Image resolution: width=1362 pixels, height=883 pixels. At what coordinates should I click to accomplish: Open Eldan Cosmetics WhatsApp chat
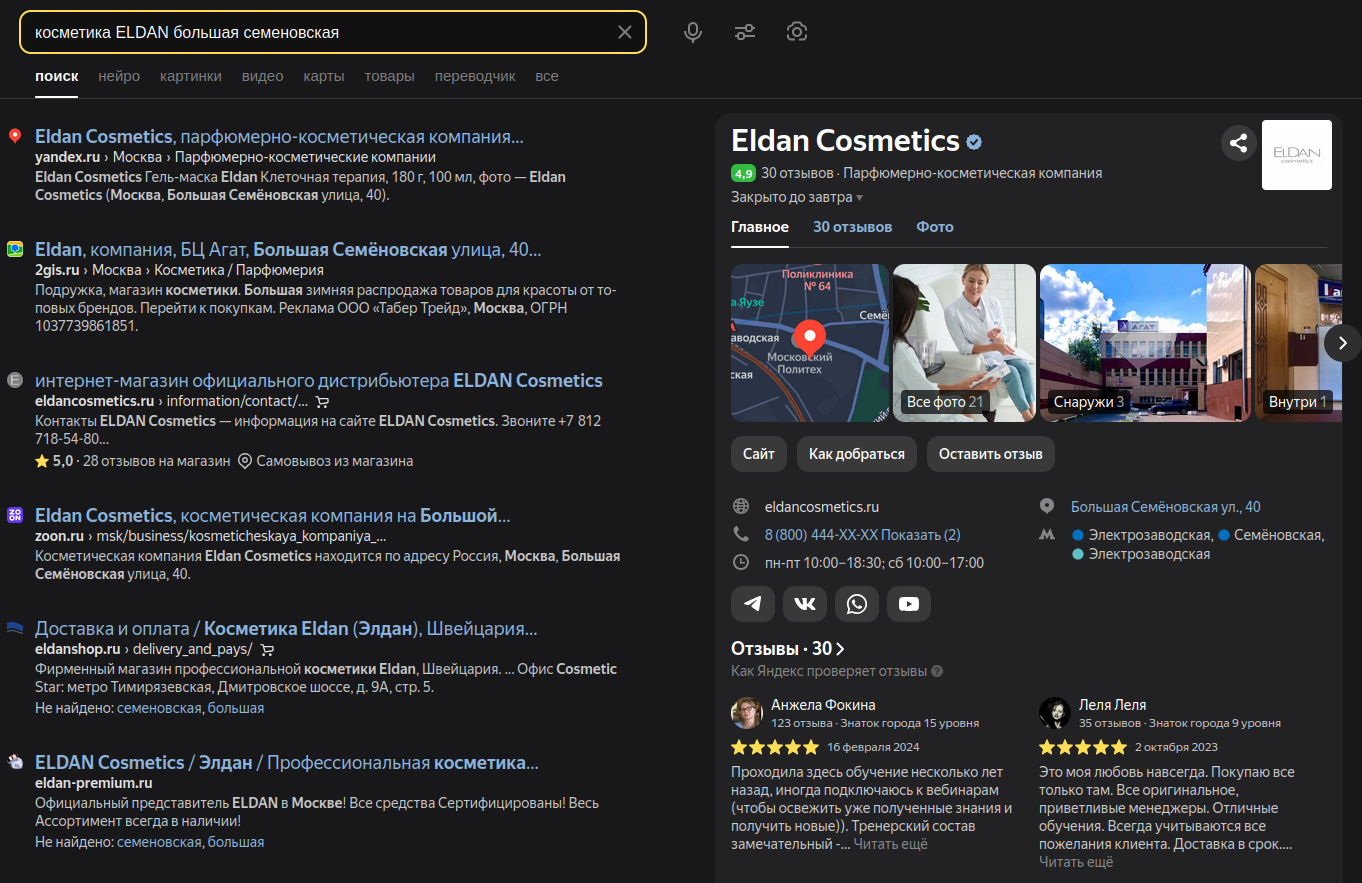tap(857, 604)
